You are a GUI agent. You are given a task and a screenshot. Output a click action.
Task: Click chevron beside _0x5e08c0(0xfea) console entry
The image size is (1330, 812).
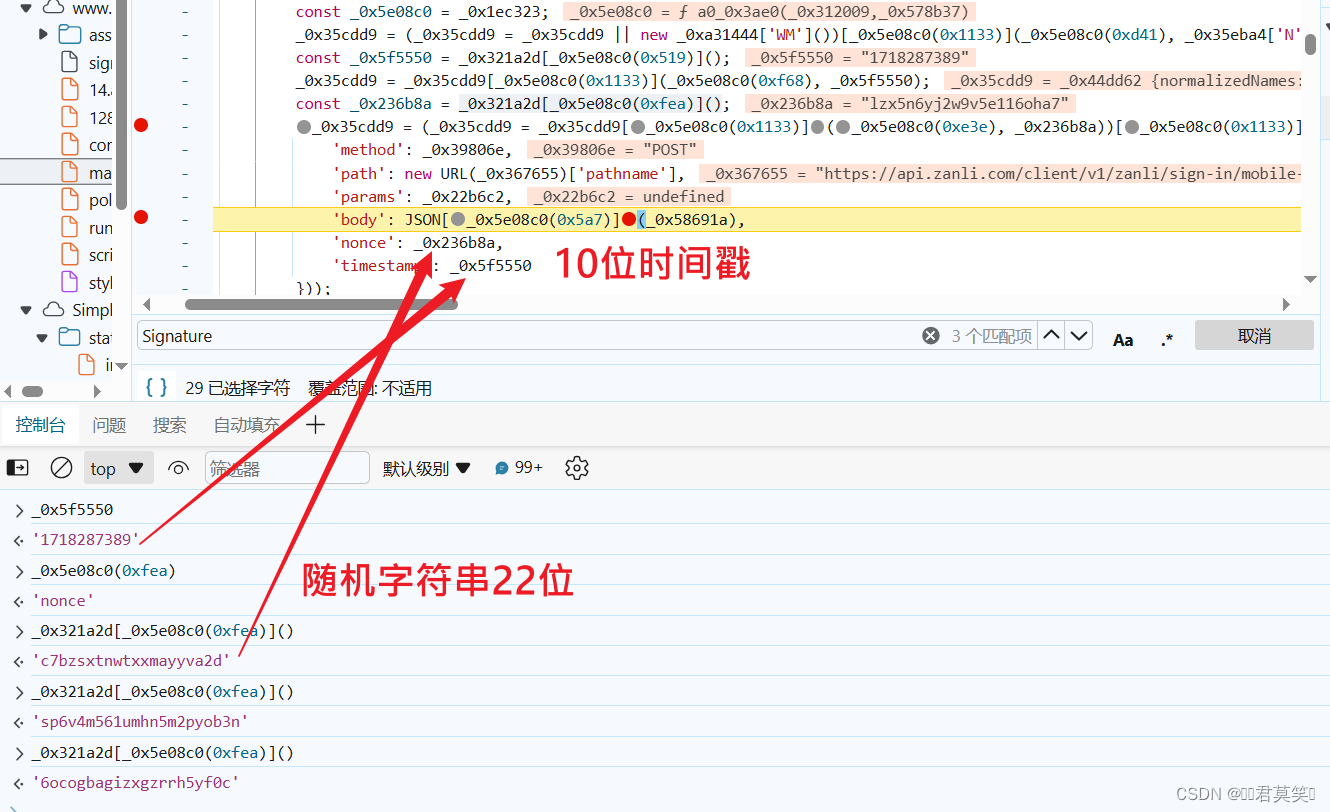[19, 571]
